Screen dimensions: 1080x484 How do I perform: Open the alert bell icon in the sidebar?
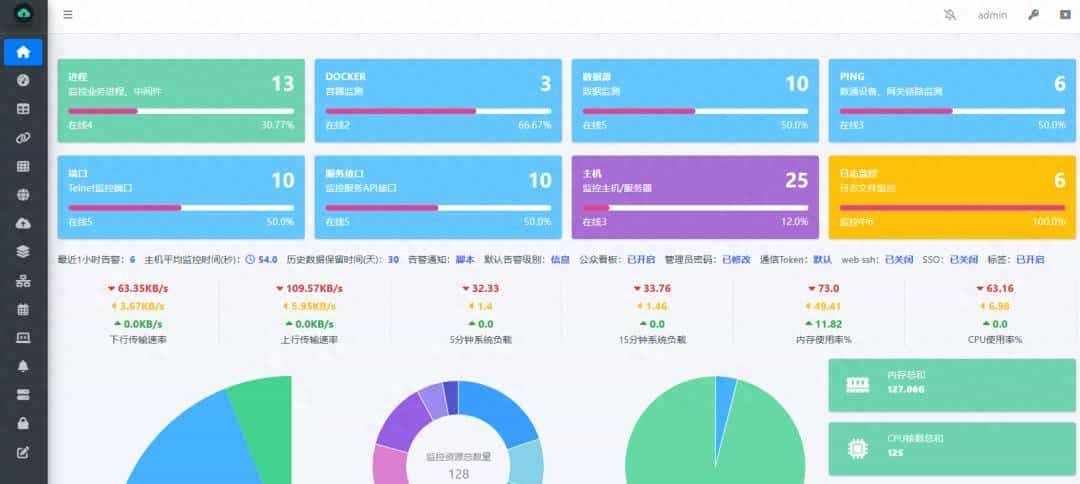[x=23, y=366]
